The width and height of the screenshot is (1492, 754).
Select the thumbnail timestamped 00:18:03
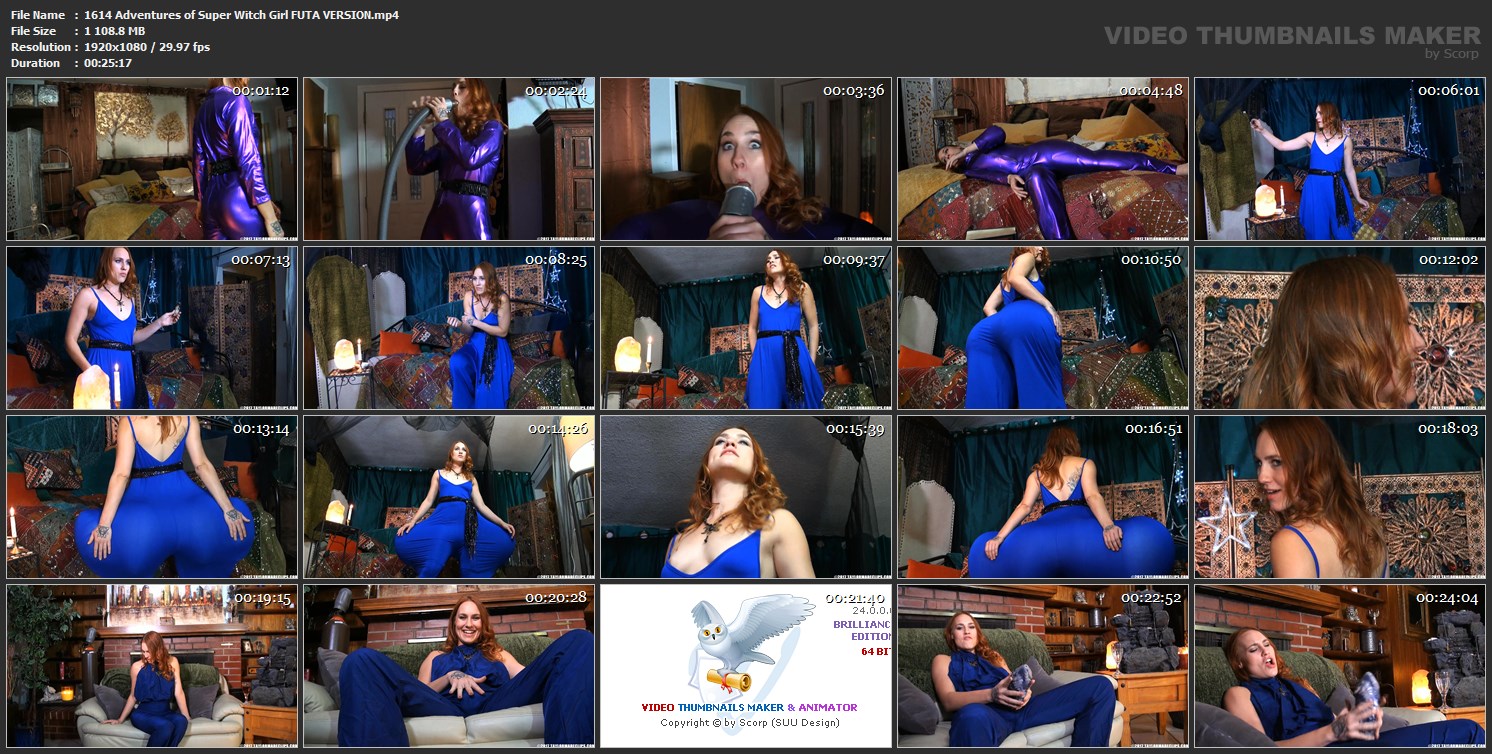click(x=1340, y=497)
